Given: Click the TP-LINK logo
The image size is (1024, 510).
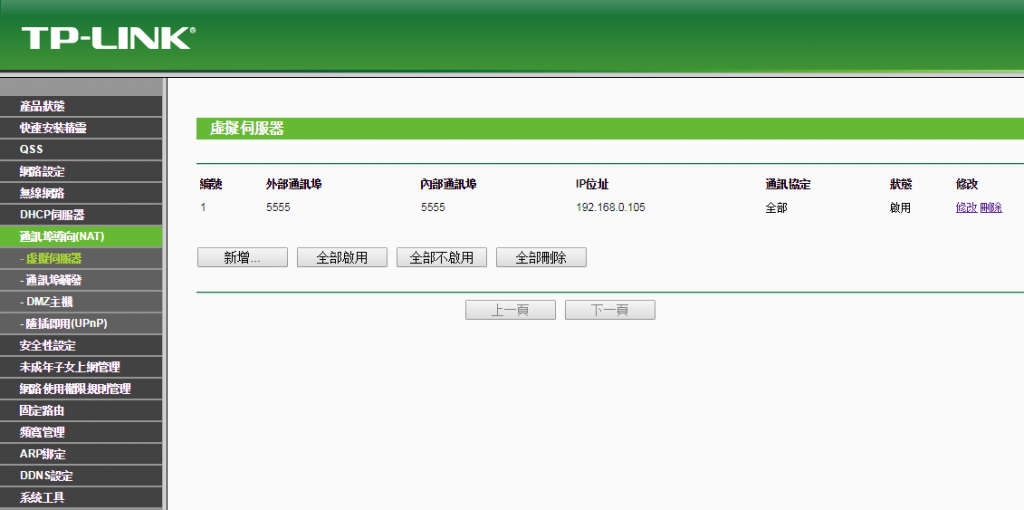Looking at the screenshot, I should (108, 38).
